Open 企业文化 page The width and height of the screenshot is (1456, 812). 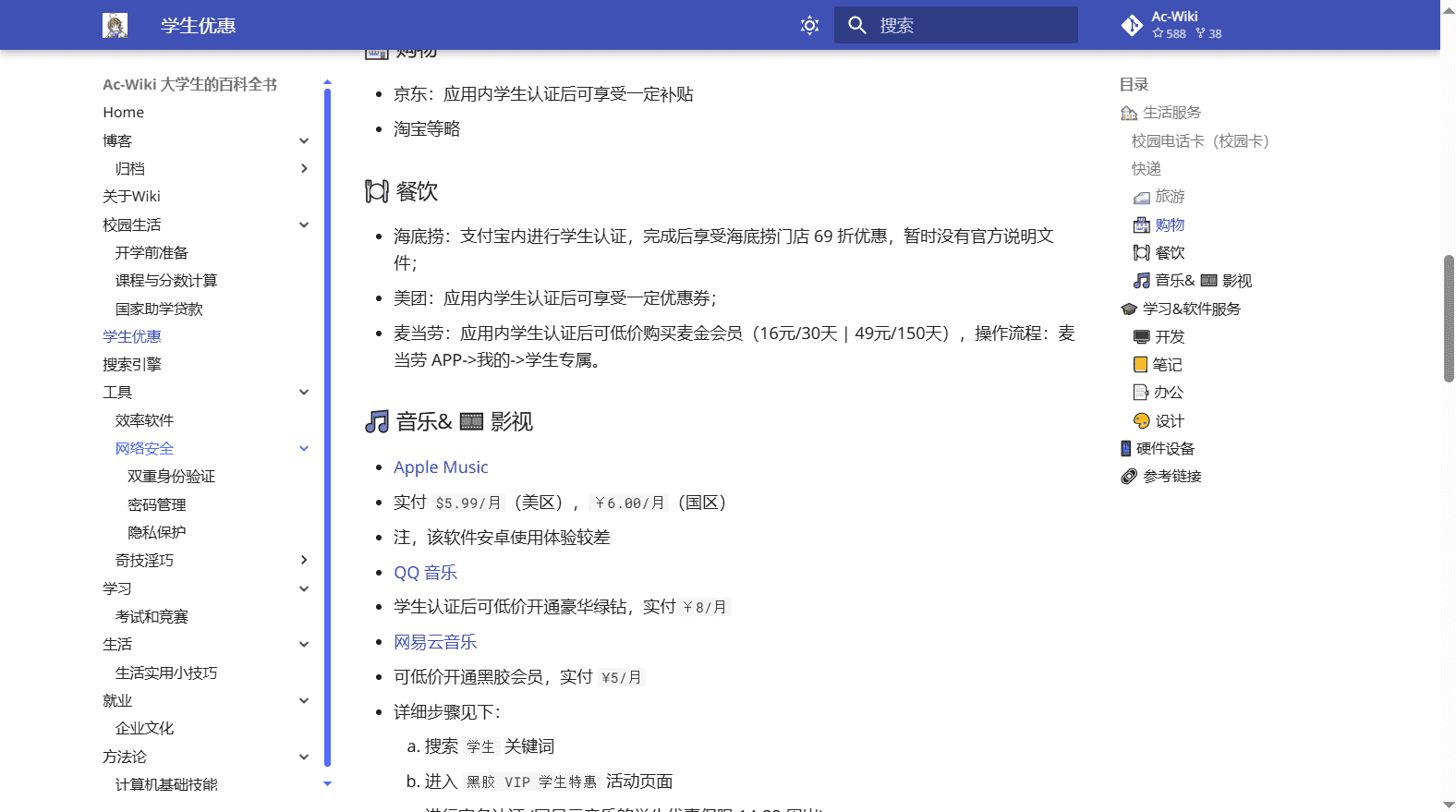144,729
